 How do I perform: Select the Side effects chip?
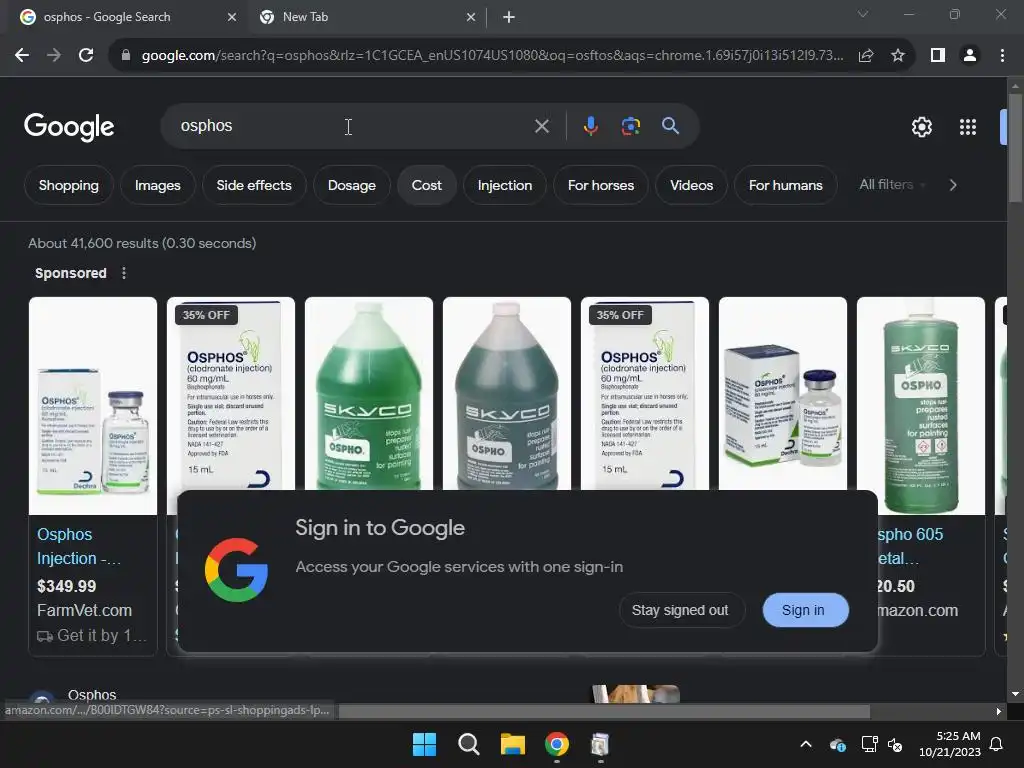click(254, 185)
